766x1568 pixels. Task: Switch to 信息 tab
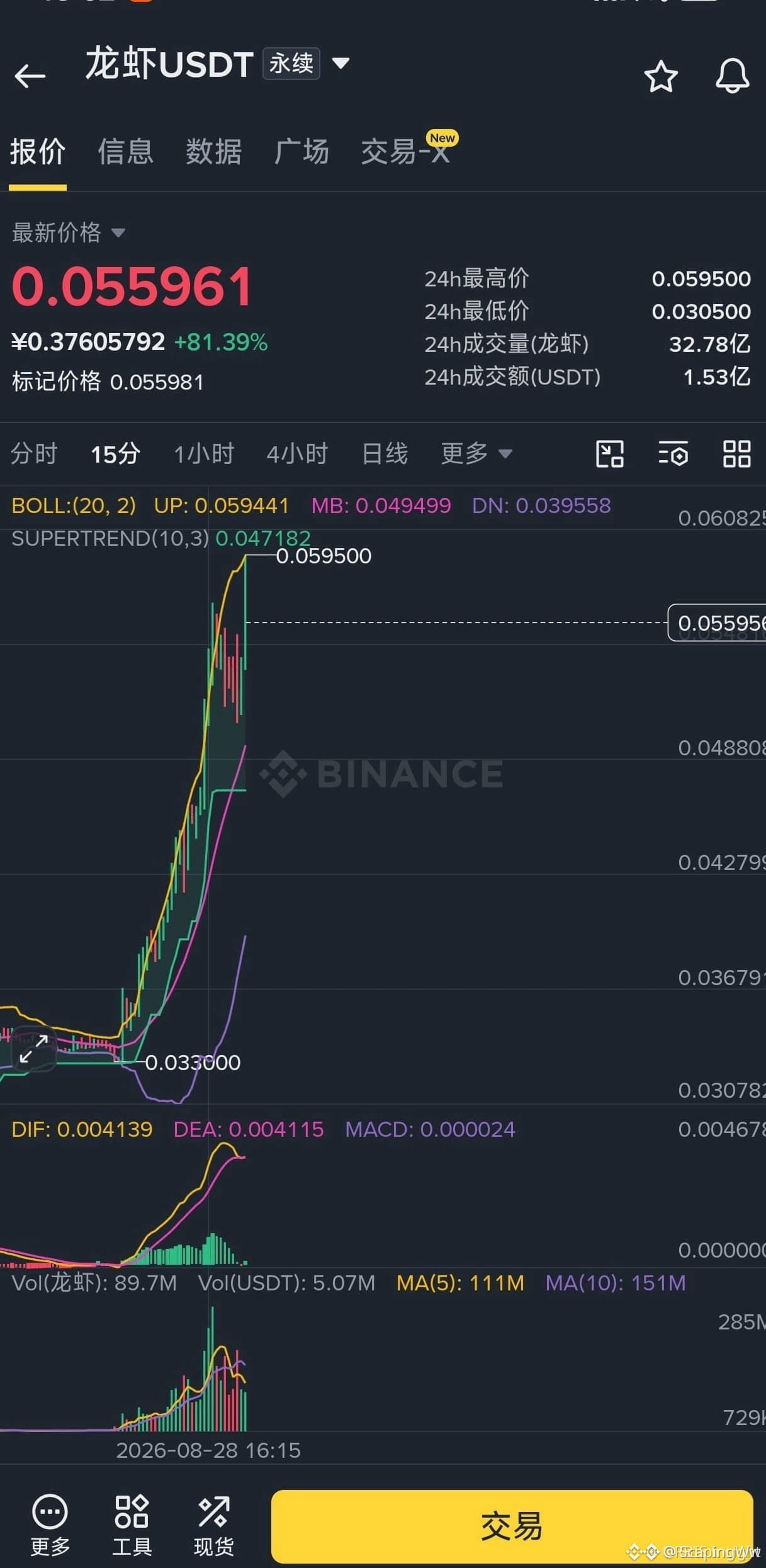pos(125,152)
